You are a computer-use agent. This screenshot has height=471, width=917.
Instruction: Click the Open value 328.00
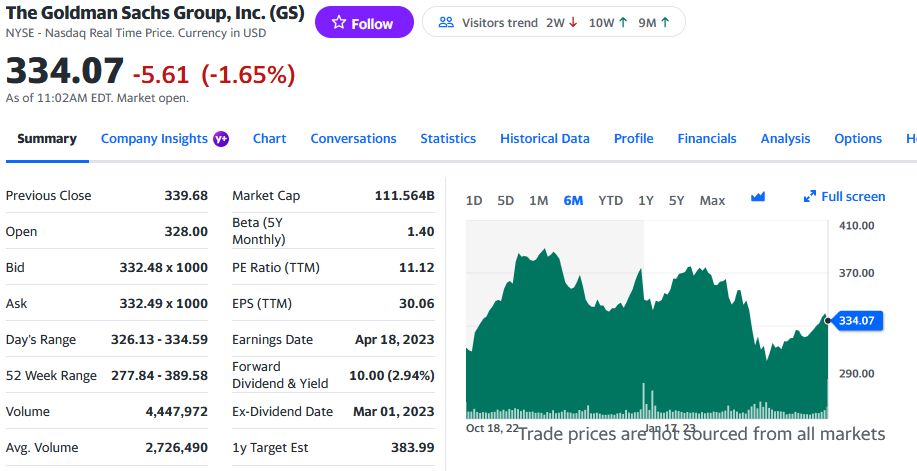[x=186, y=232]
